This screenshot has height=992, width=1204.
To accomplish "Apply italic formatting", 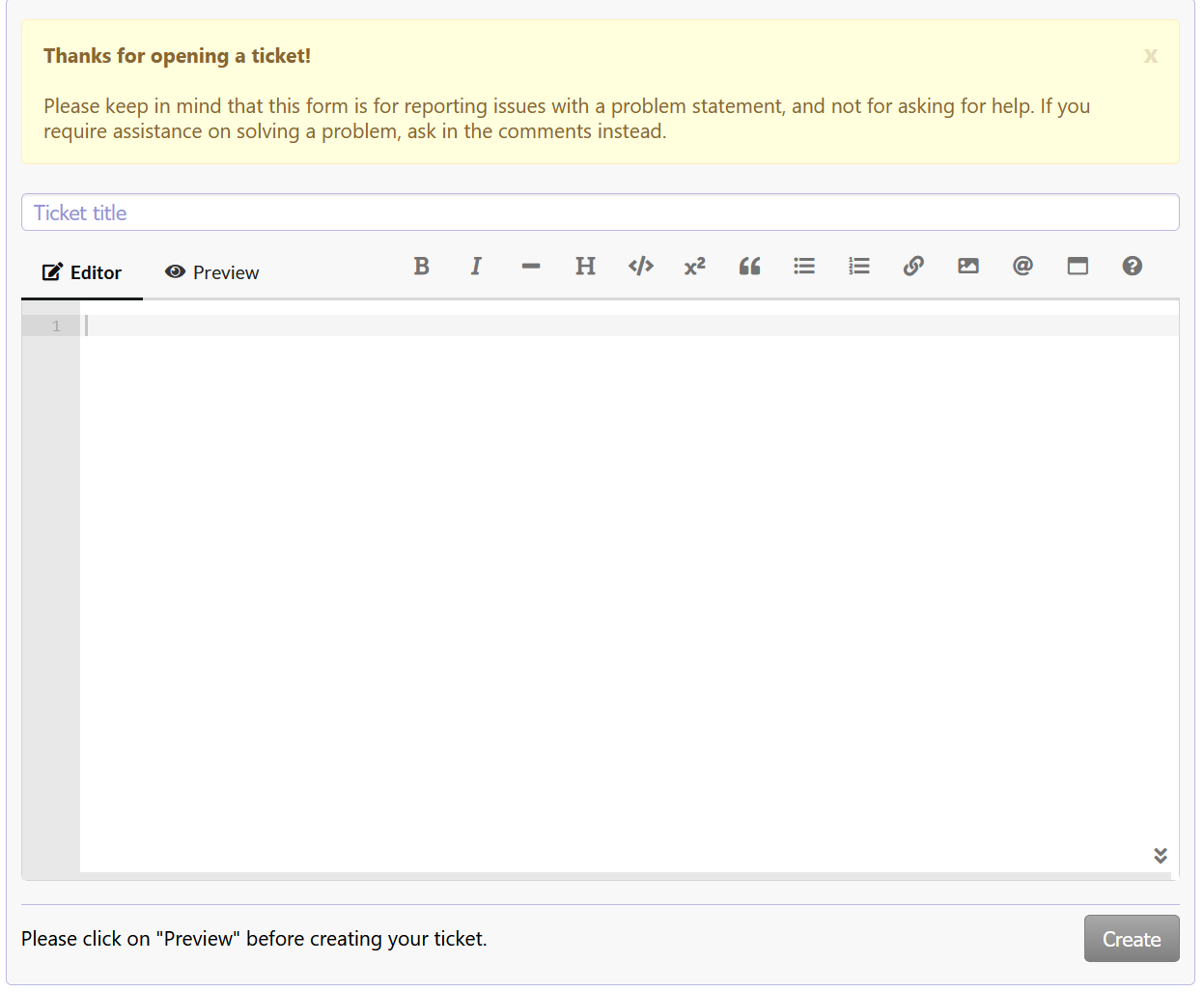I will point(476,266).
